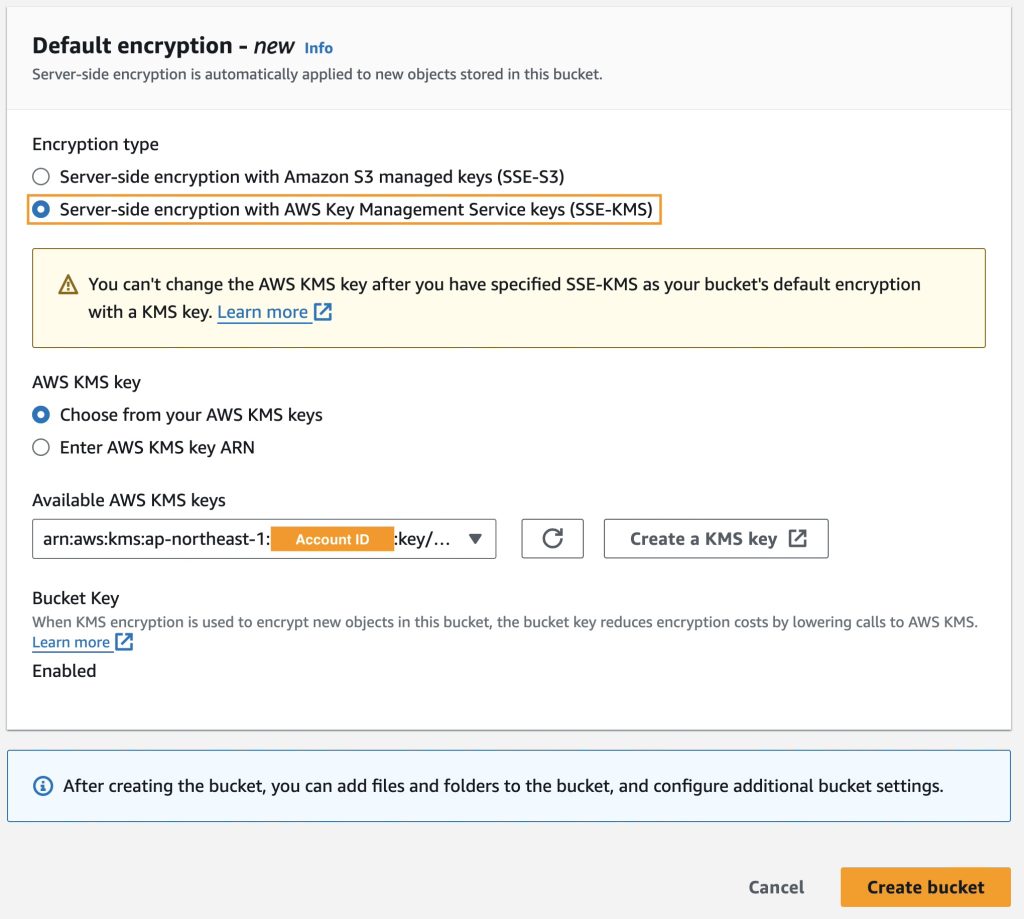Click external link icon under Bucket Key

[x=124, y=642]
